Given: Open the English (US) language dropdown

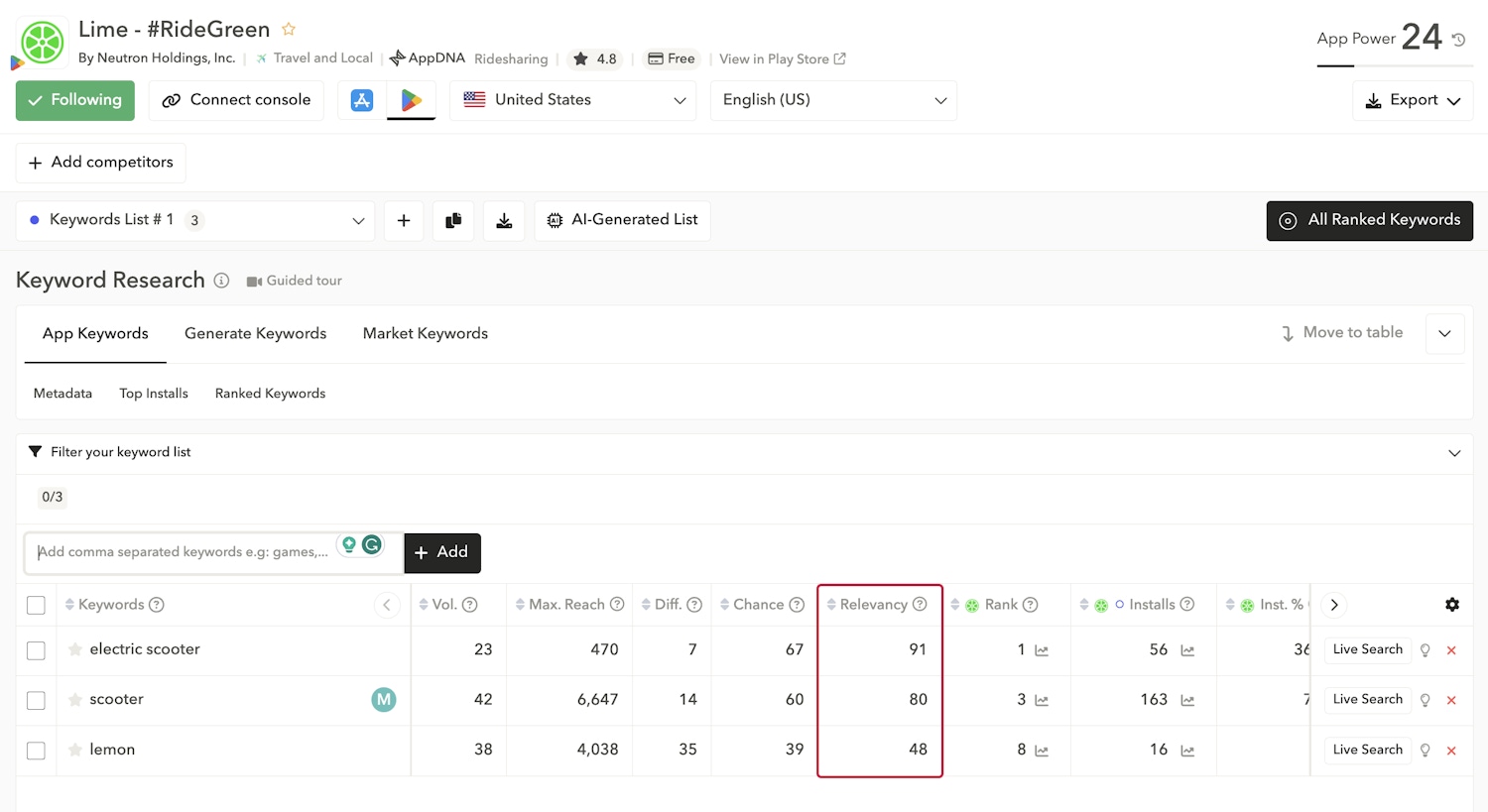Looking at the screenshot, I should pos(833,100).
